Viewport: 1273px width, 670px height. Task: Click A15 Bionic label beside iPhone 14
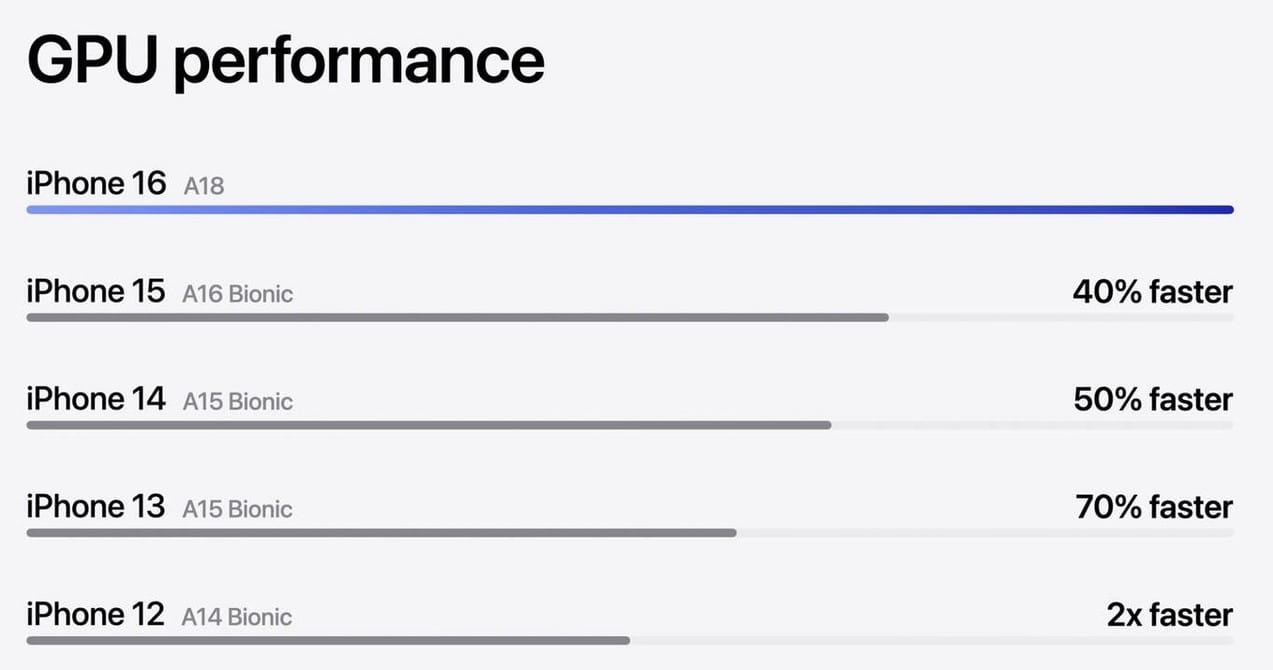pos(238,402)
